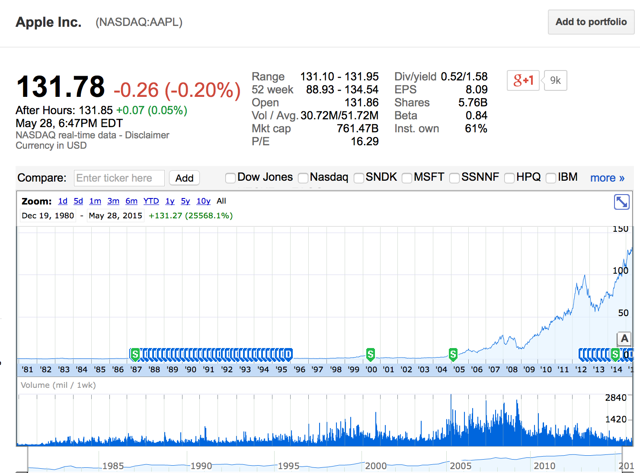Screen dimensions: 640x473
Task: Click the Inst. own value 61%
Action: [x=476, y=129]
